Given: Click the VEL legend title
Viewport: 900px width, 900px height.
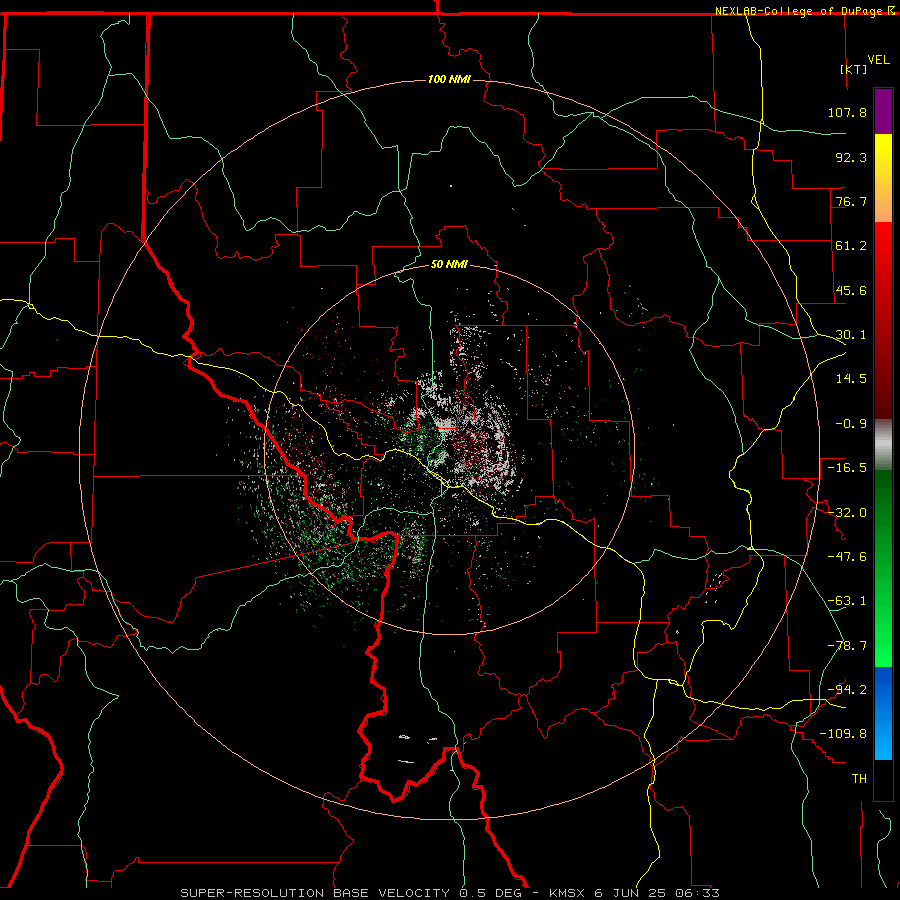Looking at the screenshot, I should [878, 60].
